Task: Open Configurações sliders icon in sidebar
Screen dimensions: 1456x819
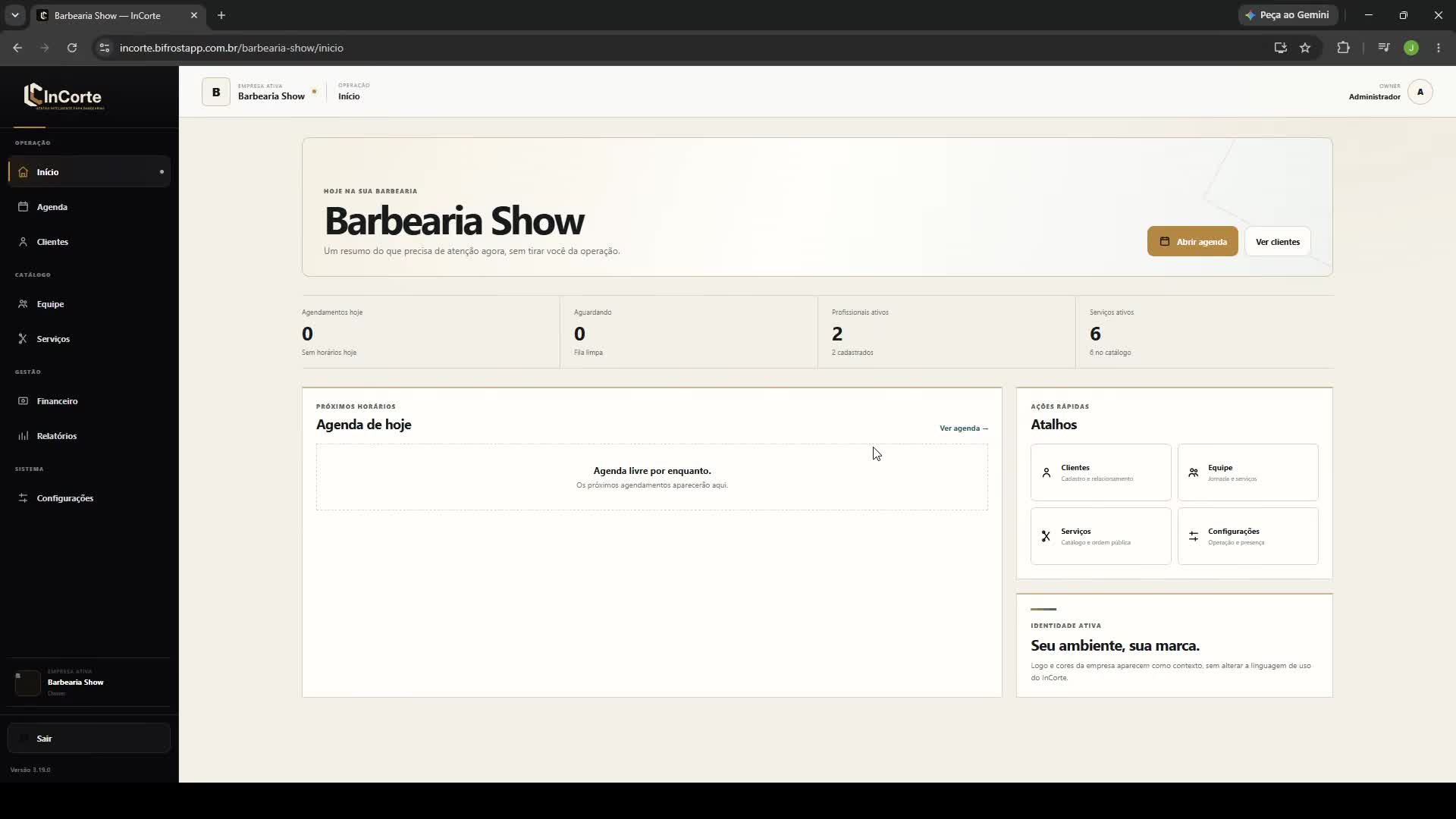Action: click(x=23, y=498)
